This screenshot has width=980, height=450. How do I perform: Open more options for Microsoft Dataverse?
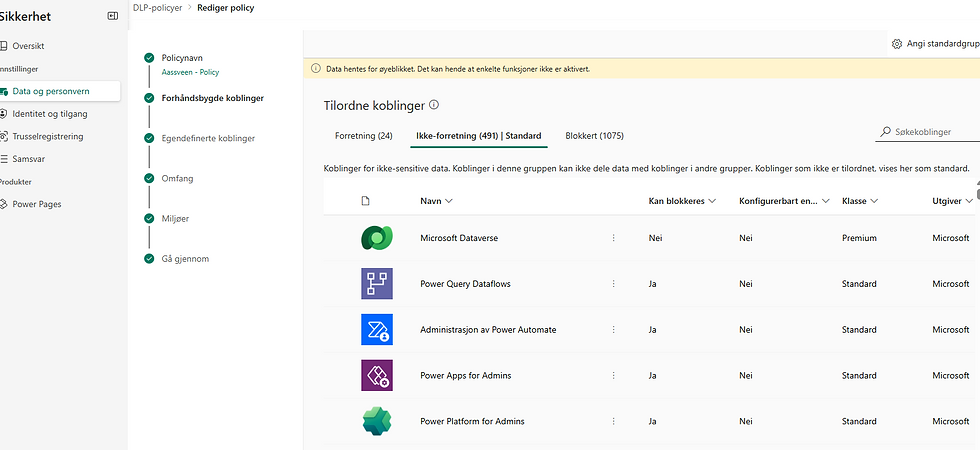tap(613, 238)
